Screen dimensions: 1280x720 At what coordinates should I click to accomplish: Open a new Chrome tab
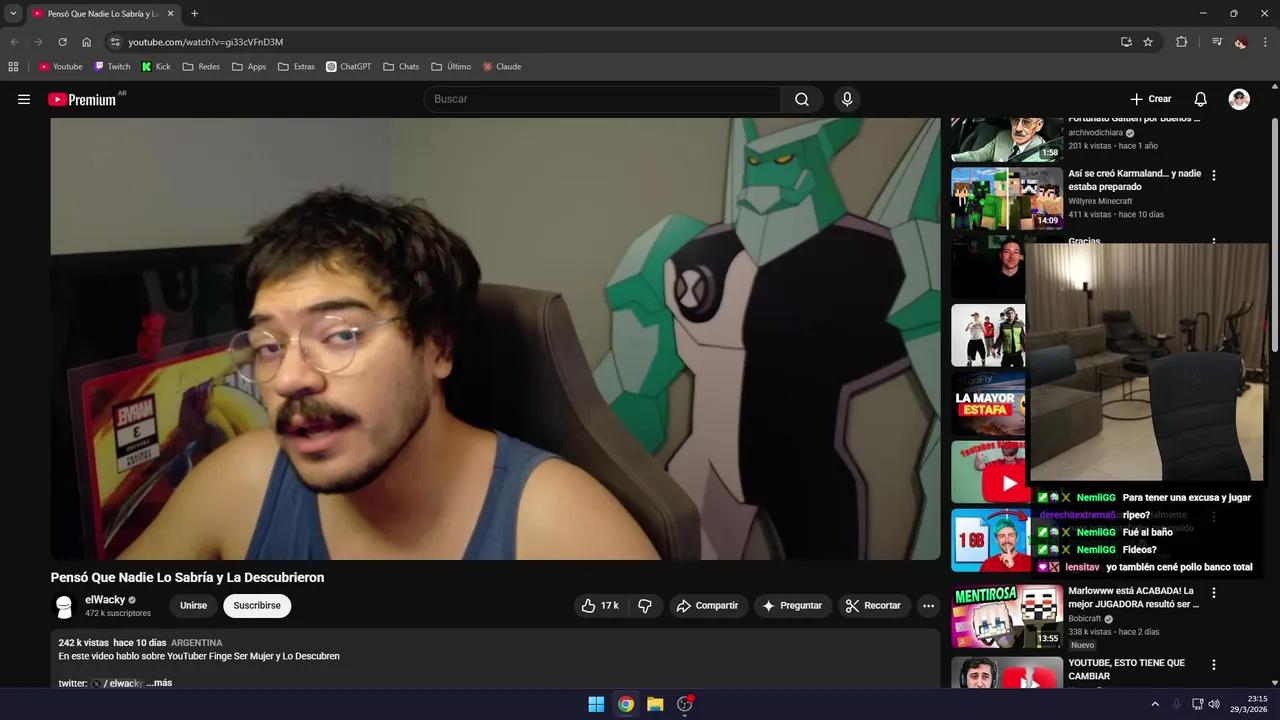point(194,14)
